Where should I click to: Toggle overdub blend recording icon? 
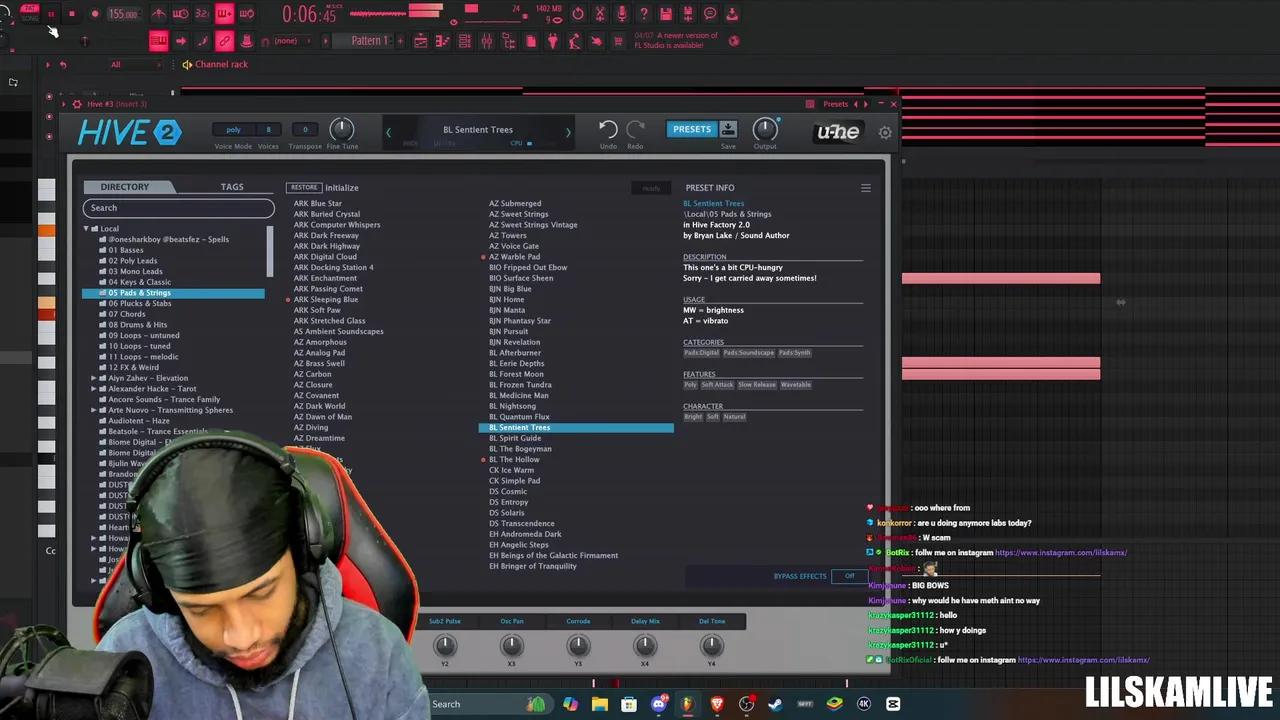pos(224,14)
